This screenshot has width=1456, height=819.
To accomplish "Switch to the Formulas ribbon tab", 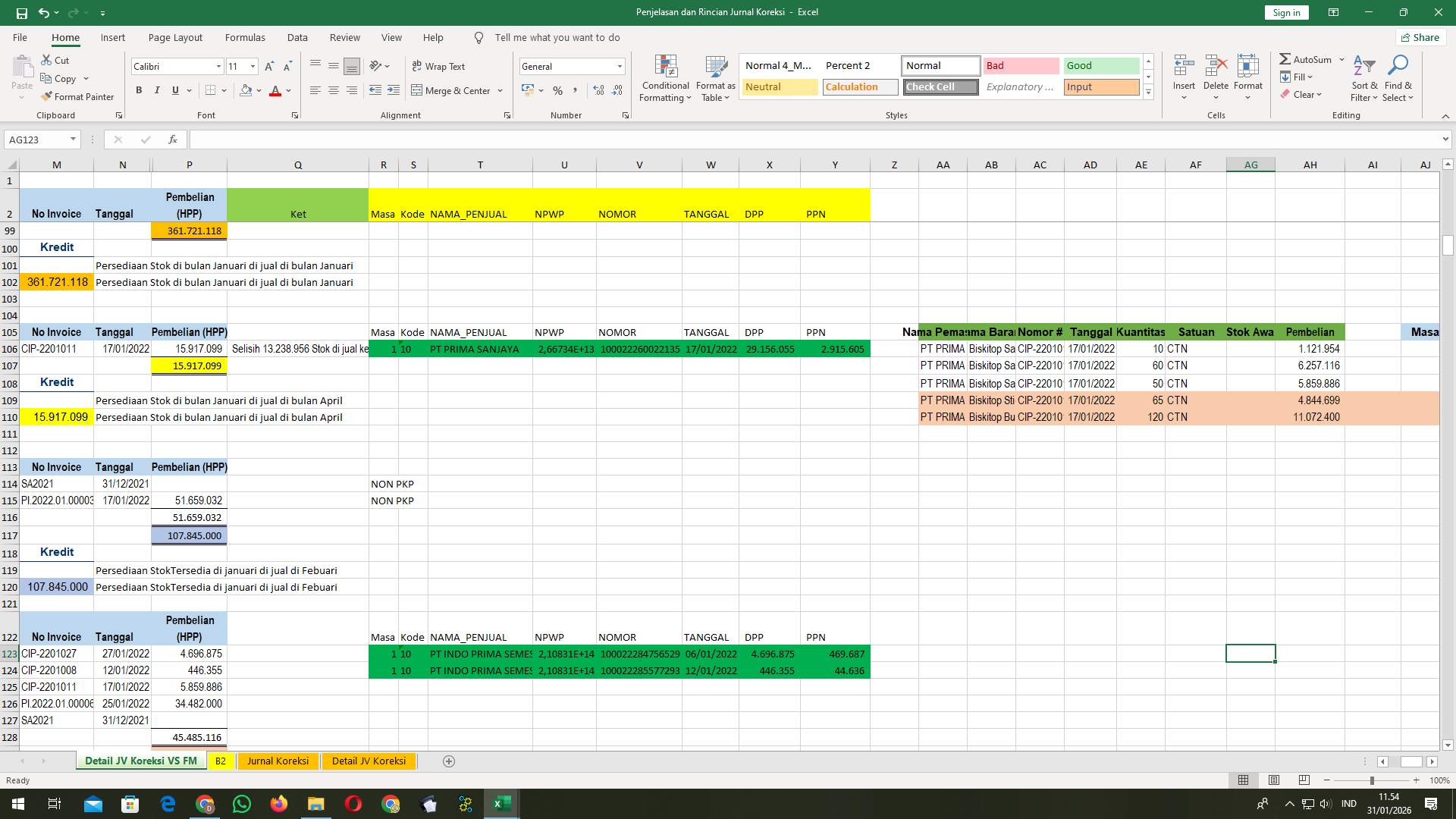I will [245, 37].
